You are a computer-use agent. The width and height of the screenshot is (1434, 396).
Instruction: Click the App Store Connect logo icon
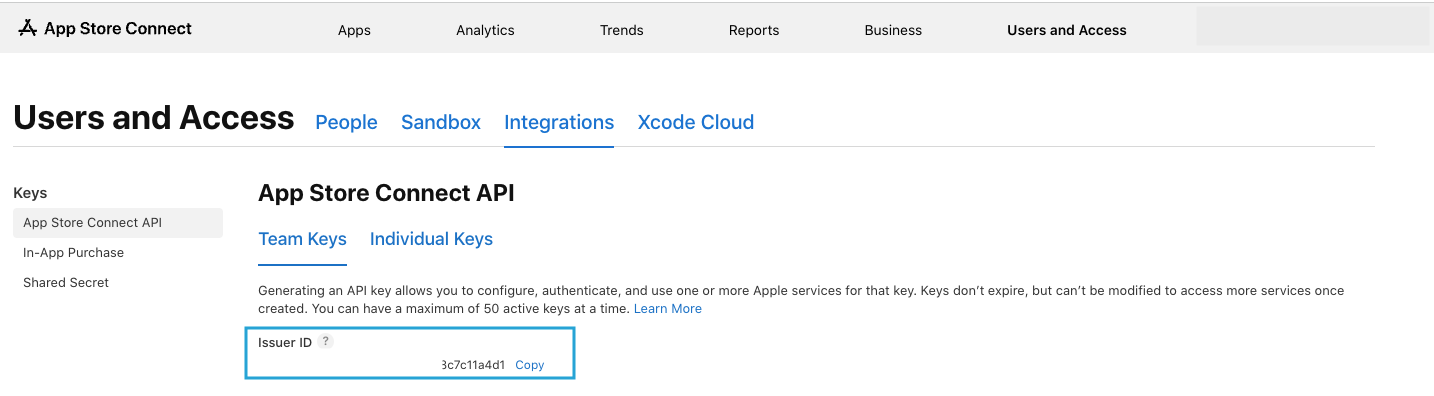click(x=27, y=29)
